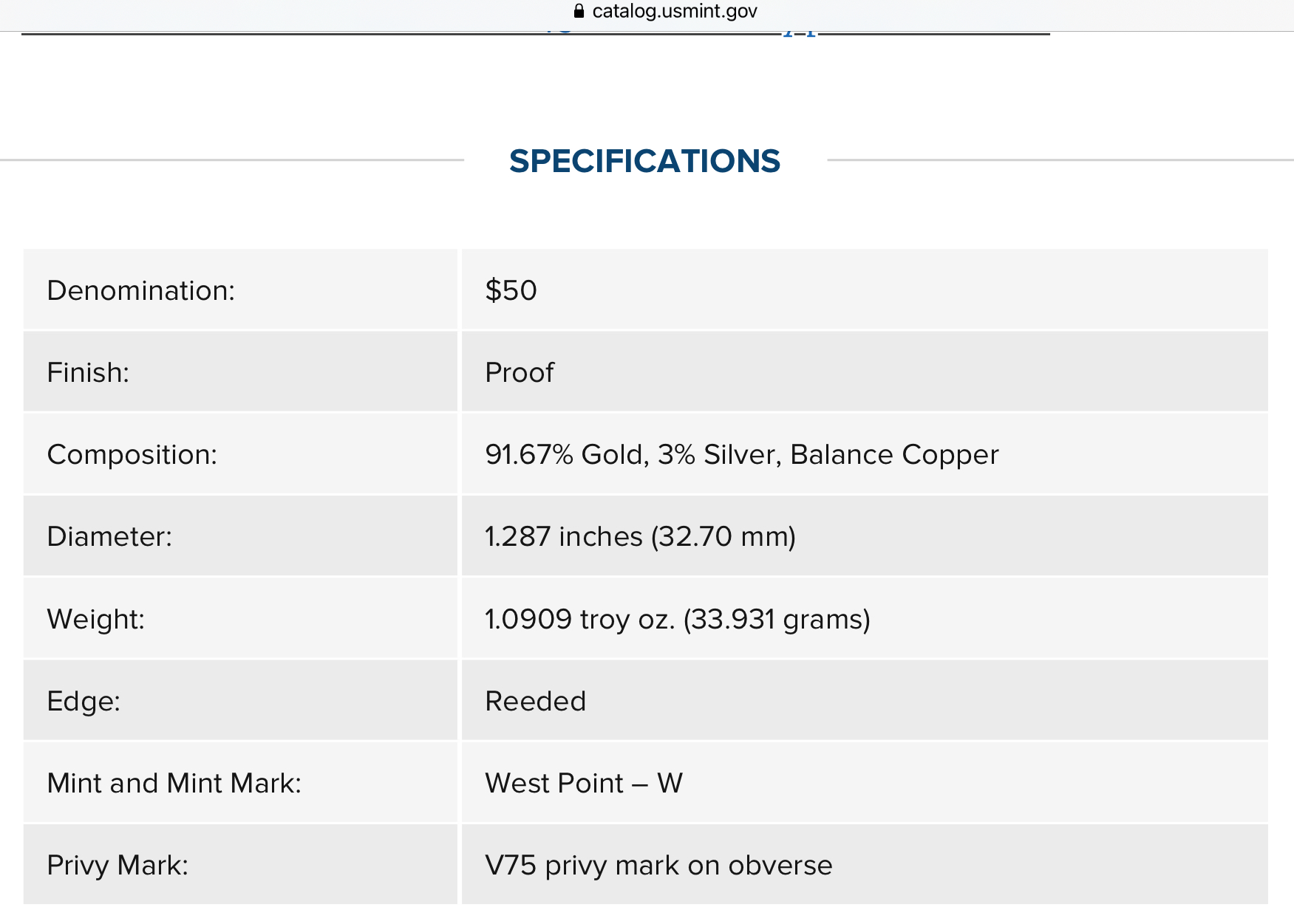Select the Weight label cell
Viewport: 1294px width, 924px height.
pos(240,618)
